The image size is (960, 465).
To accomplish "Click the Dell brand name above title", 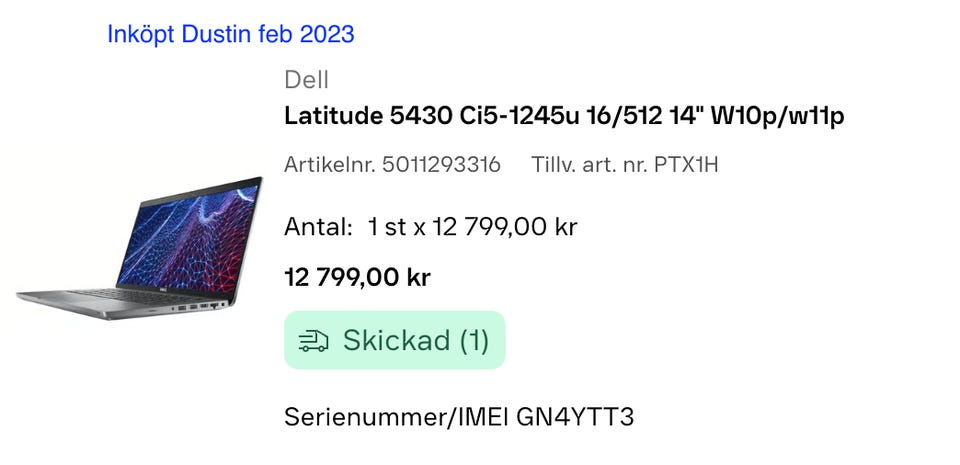I will 306,80.
